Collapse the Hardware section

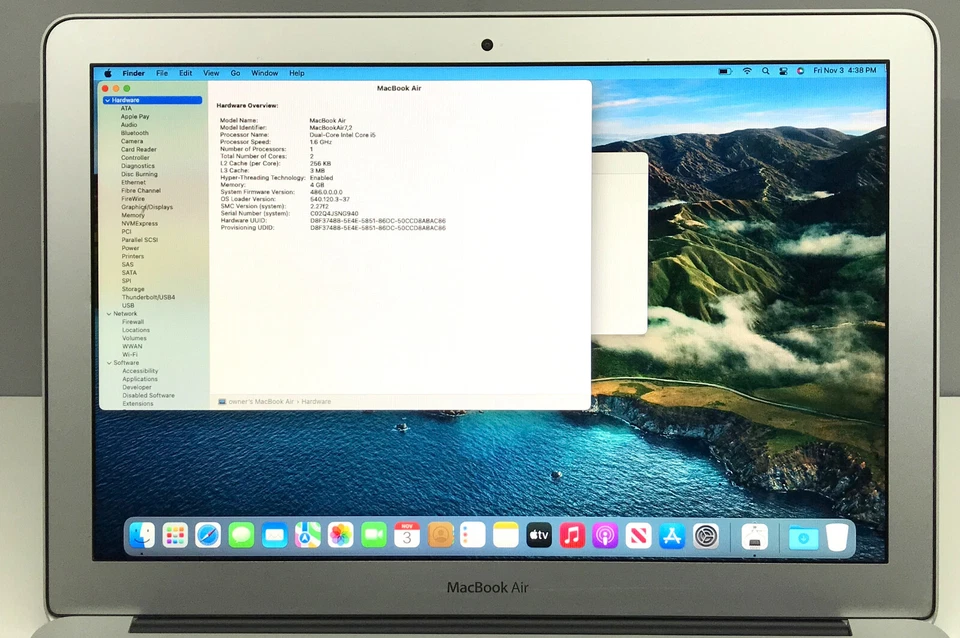tap(110, 99)
